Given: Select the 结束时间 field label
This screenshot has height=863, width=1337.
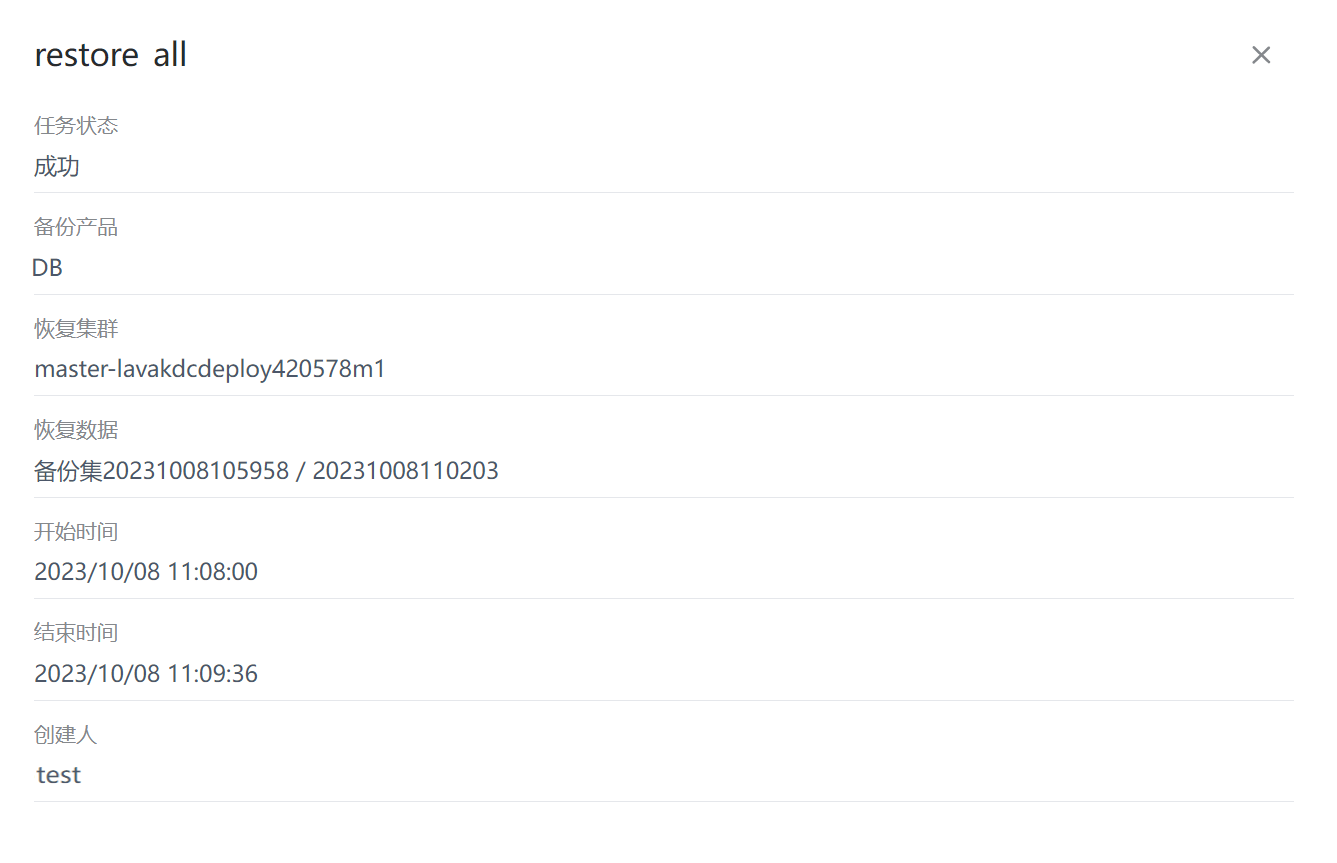Looking at the screenshot, I should pos(76,633).
